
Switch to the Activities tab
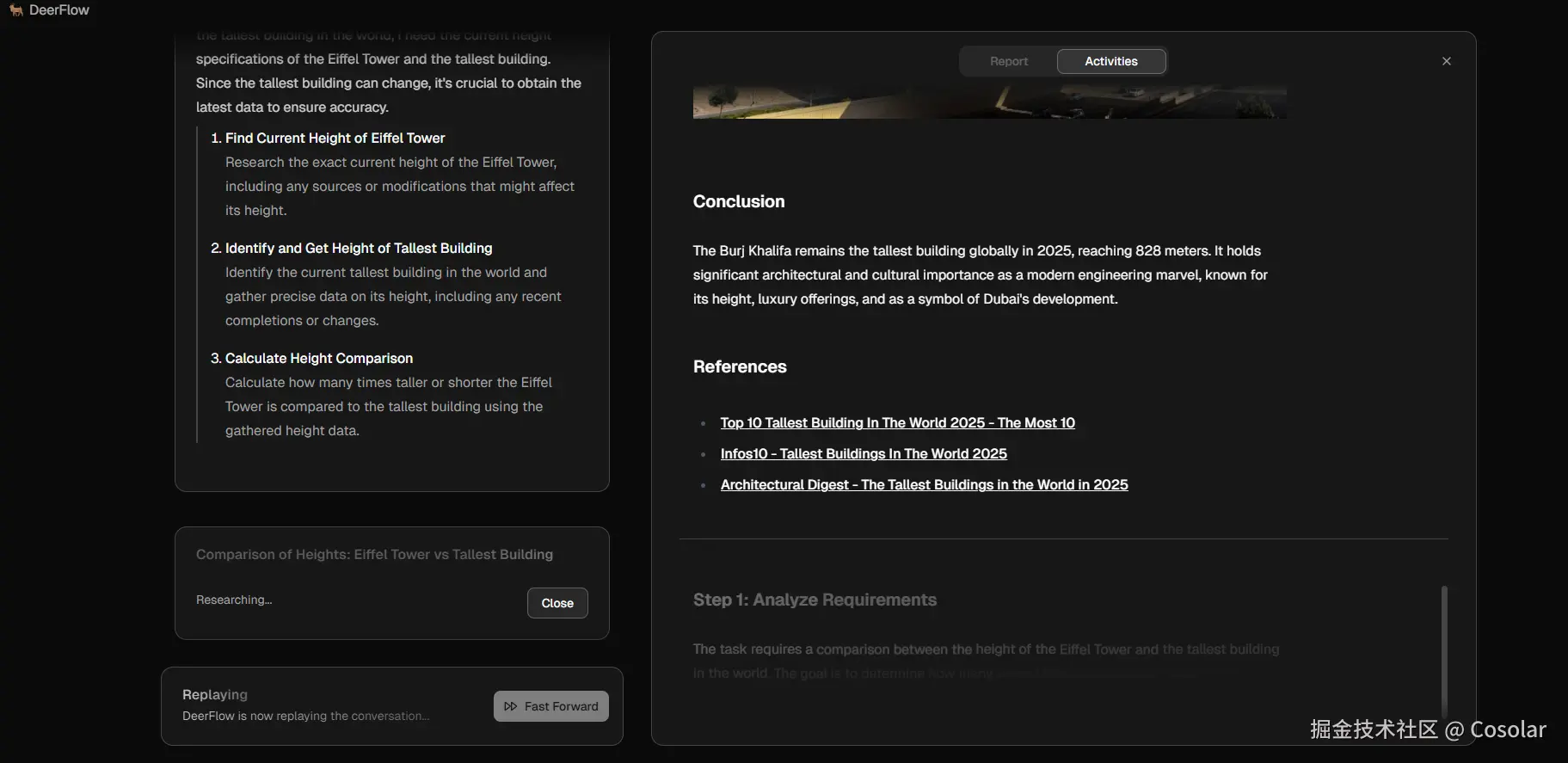coord(1111,61)
